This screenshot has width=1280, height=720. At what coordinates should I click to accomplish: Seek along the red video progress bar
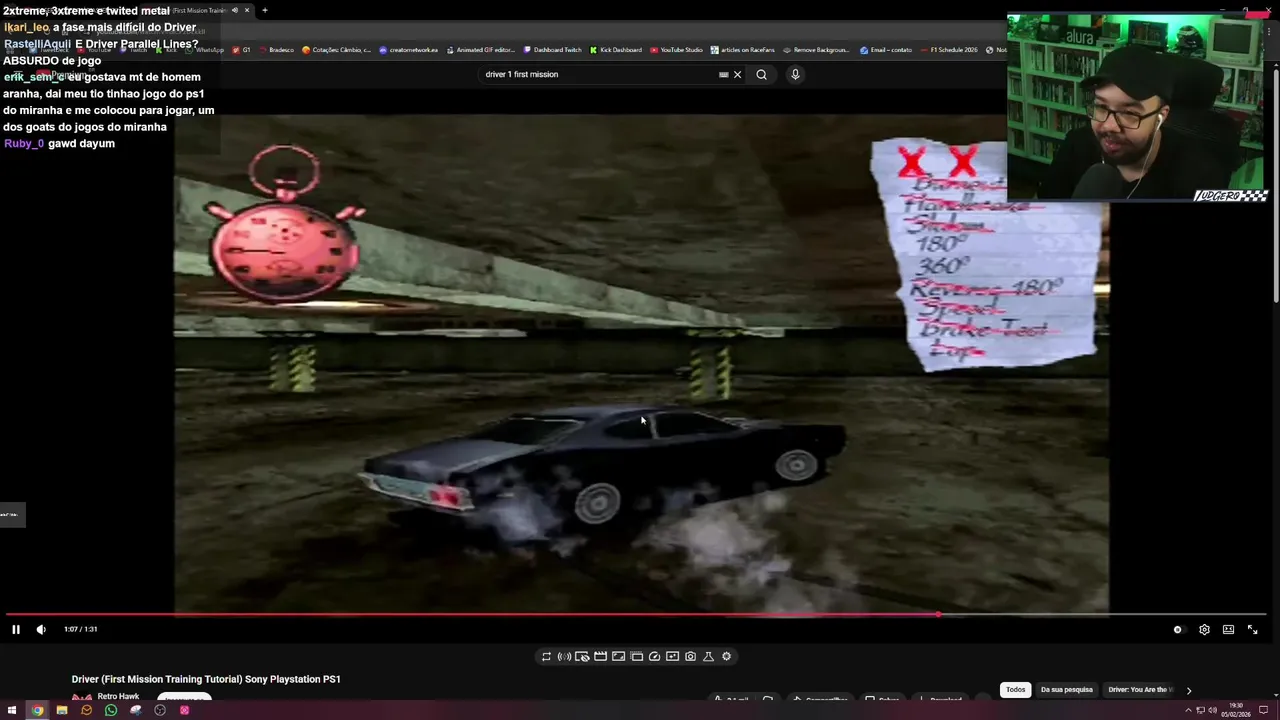636,614
